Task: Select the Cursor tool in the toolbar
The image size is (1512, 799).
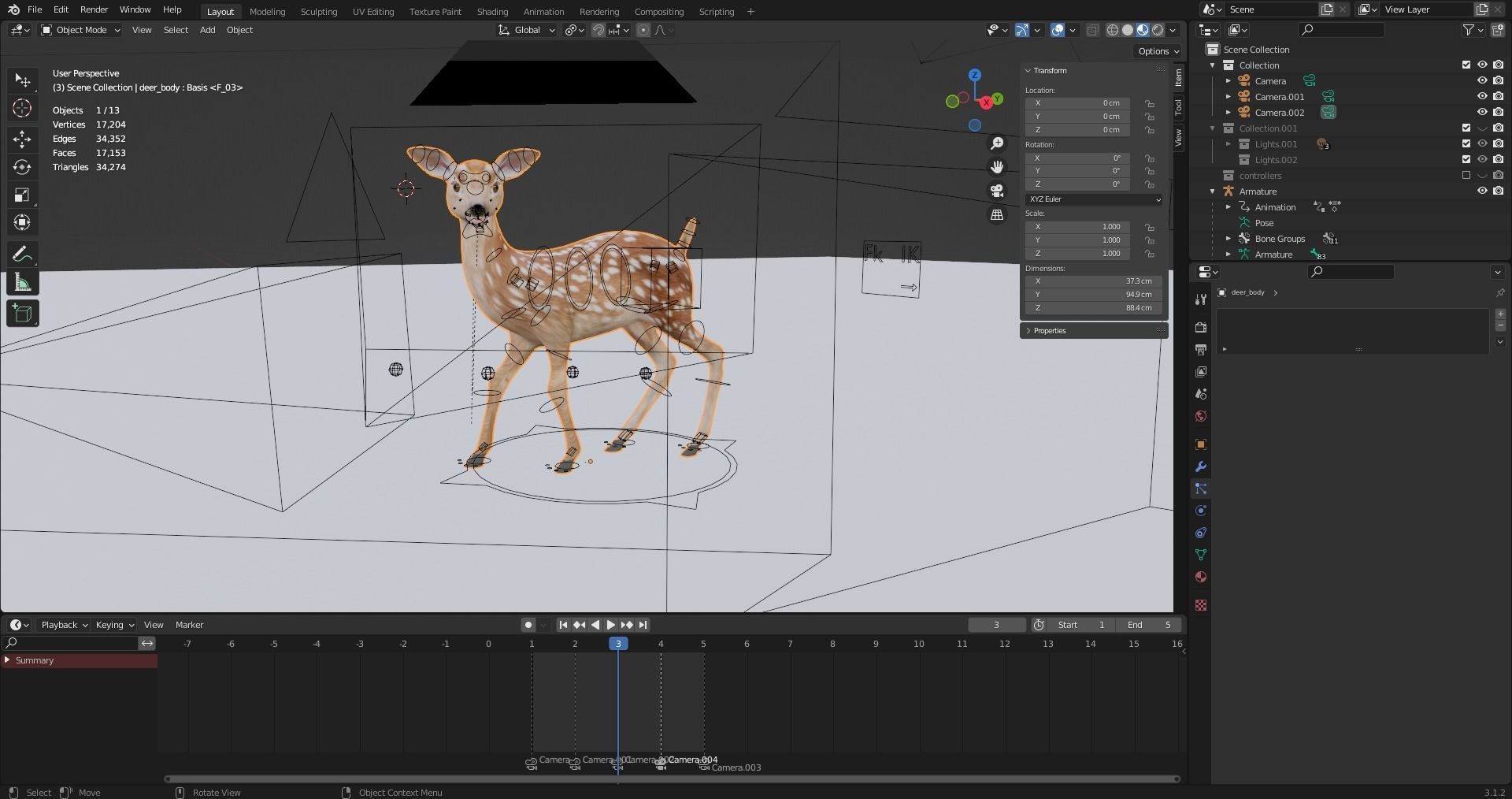Action: tap(22, 108)
